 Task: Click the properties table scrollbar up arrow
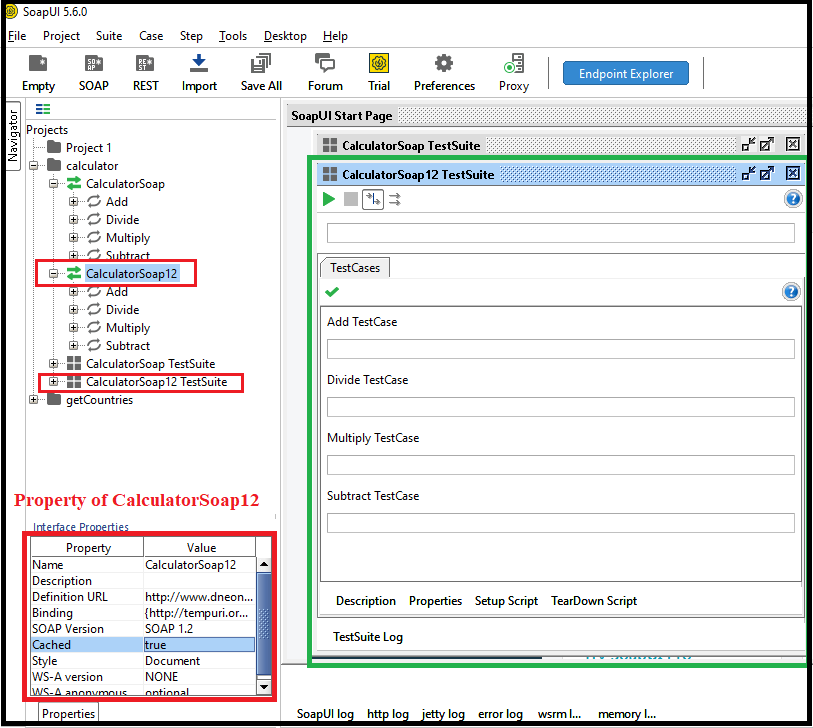[x=264, y=564]
